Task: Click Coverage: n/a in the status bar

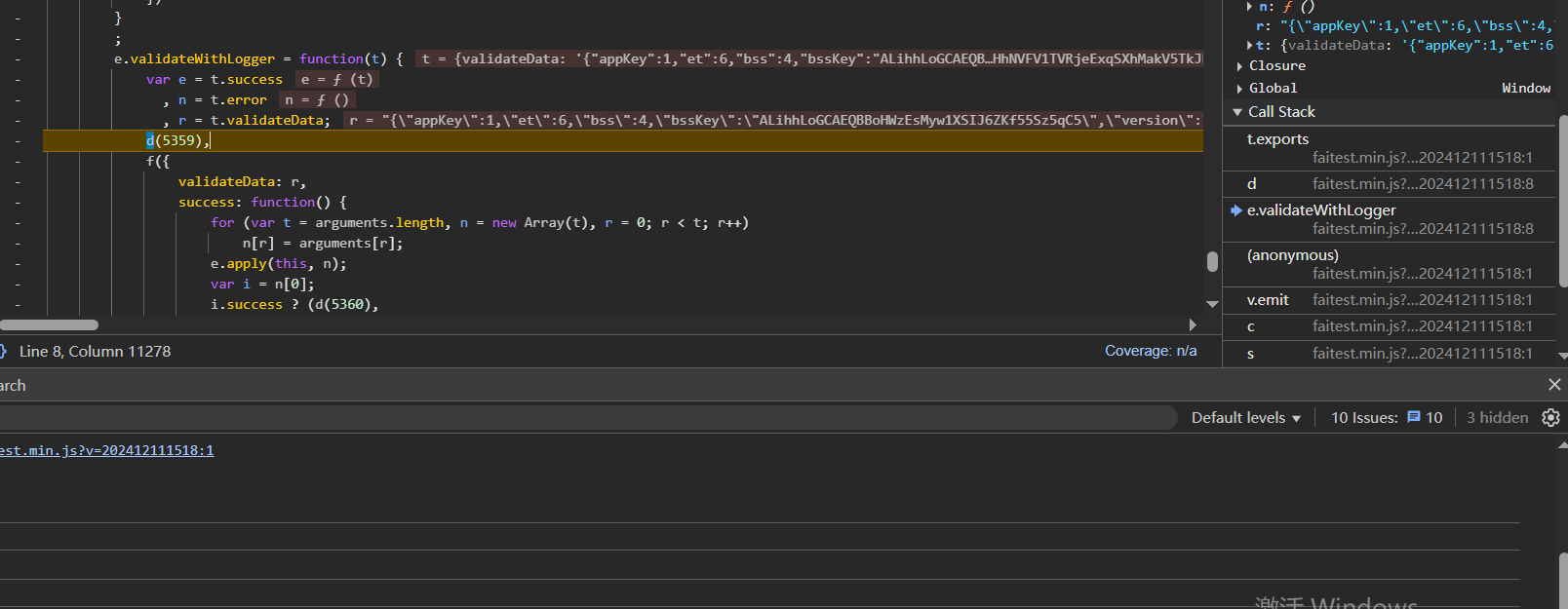Action: click(x=1151, y=351)
